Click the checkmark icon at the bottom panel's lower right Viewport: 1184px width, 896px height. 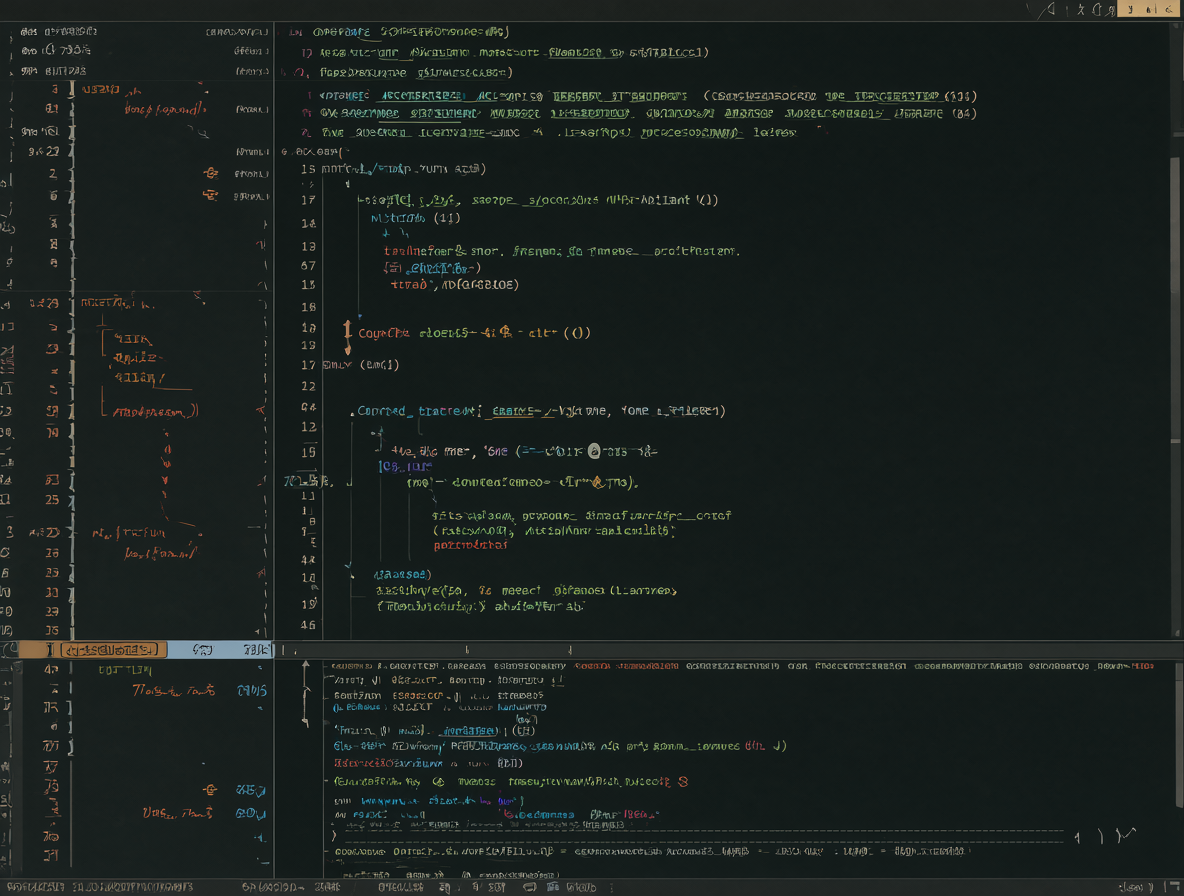coord(1126,834)
